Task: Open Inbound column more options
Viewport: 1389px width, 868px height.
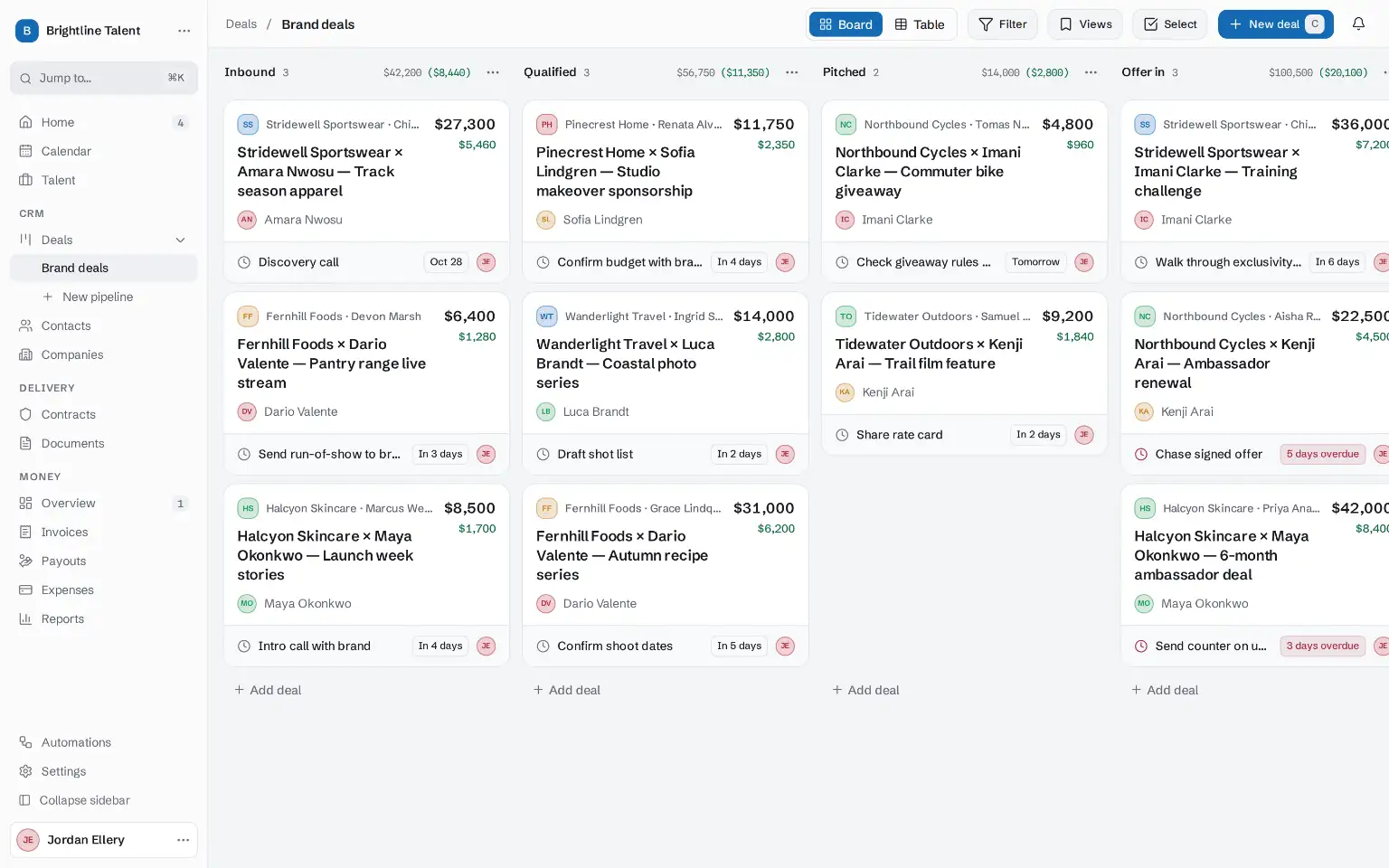Action: (x=493, y=72)
